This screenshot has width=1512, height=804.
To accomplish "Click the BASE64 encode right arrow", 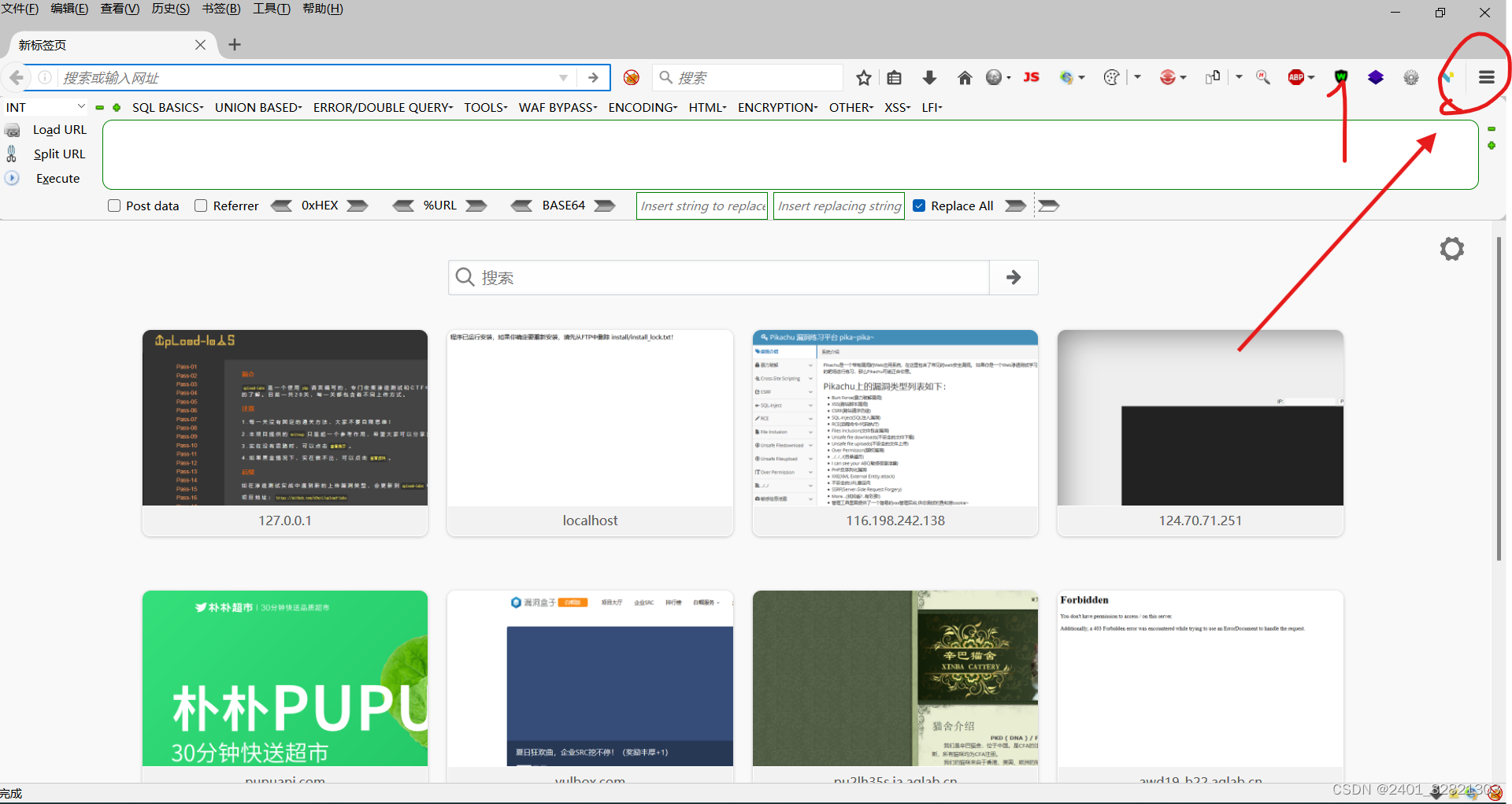I will pyautogui.click(x=605, y=206).
